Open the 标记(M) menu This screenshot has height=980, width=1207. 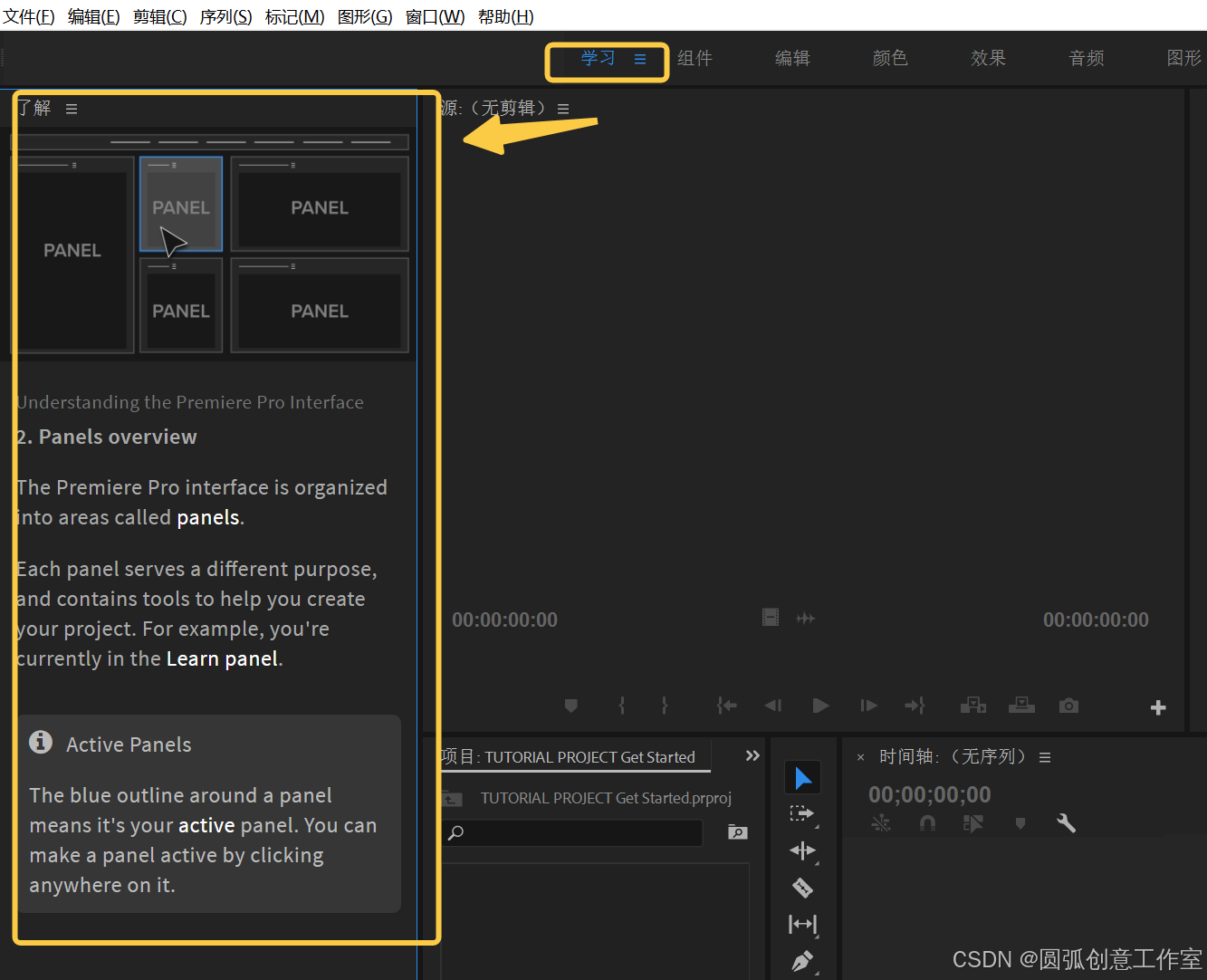[295, 16]
